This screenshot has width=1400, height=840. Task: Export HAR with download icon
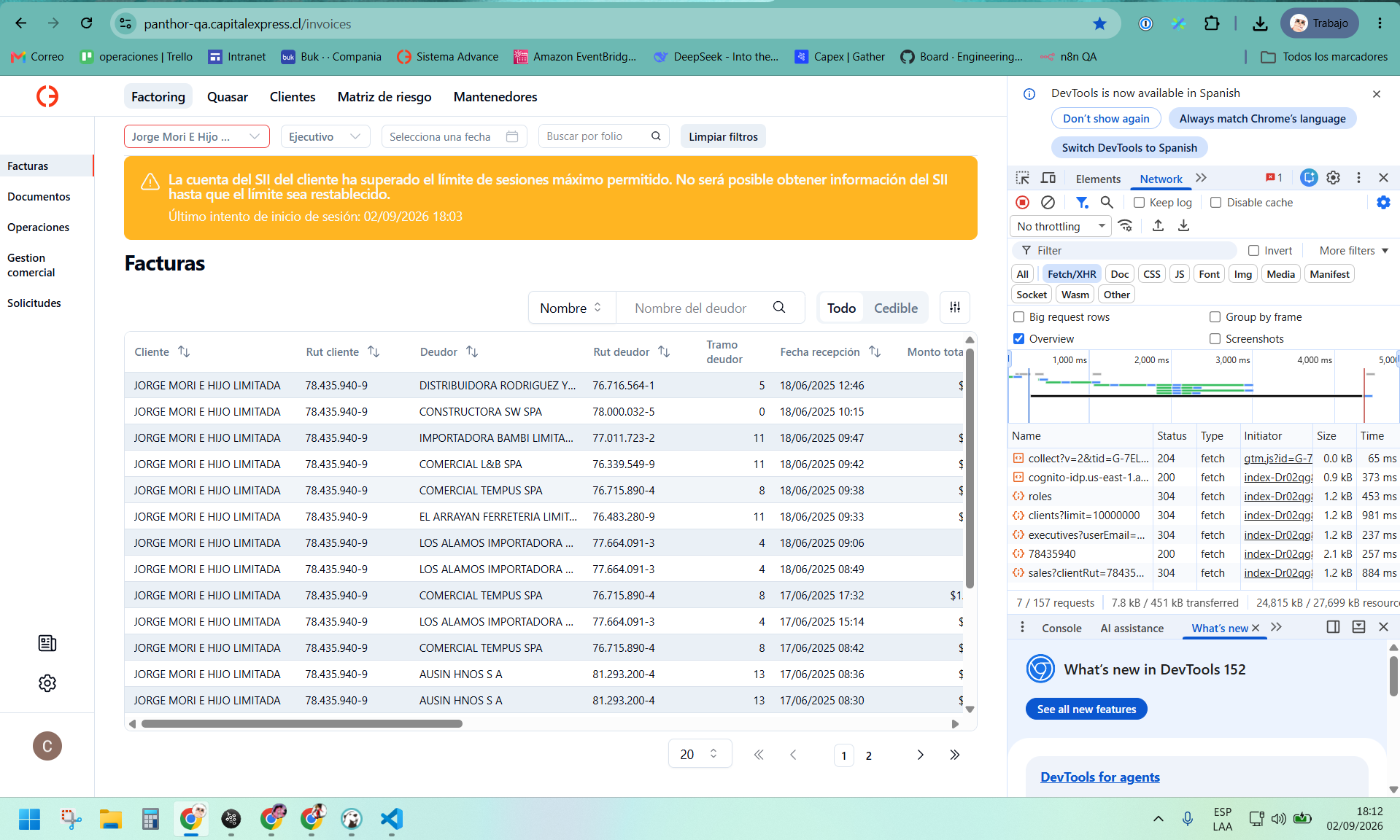(1183, 226)
